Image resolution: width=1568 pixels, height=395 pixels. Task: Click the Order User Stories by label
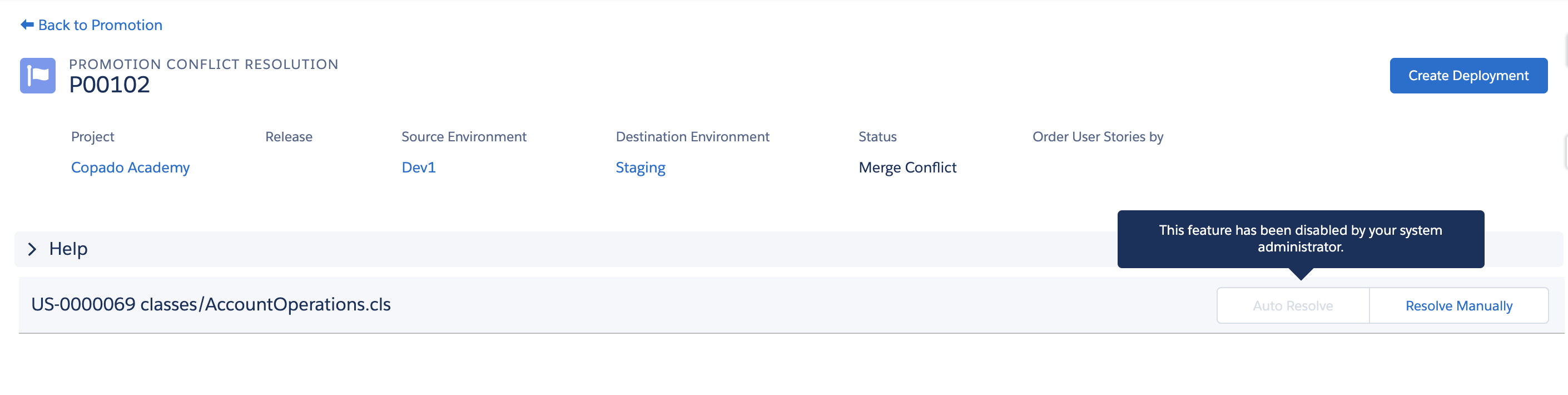pos(1098,137)
